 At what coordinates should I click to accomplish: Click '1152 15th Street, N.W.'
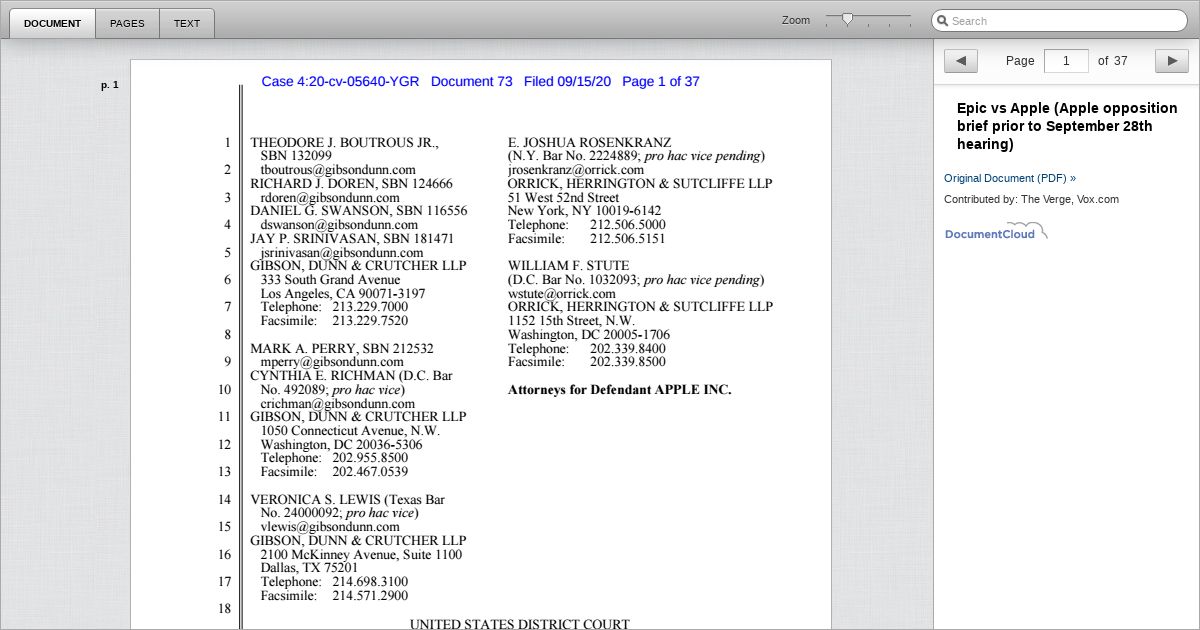572,321
